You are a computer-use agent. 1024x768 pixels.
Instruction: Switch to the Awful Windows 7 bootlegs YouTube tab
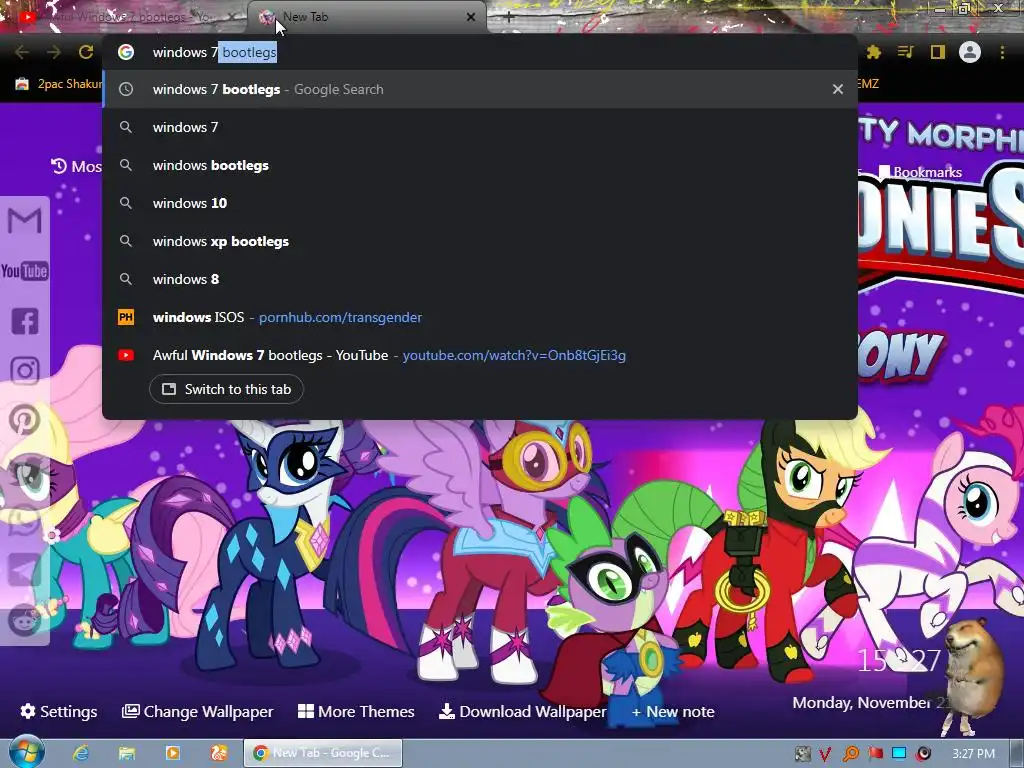click(x=124, y=17)
